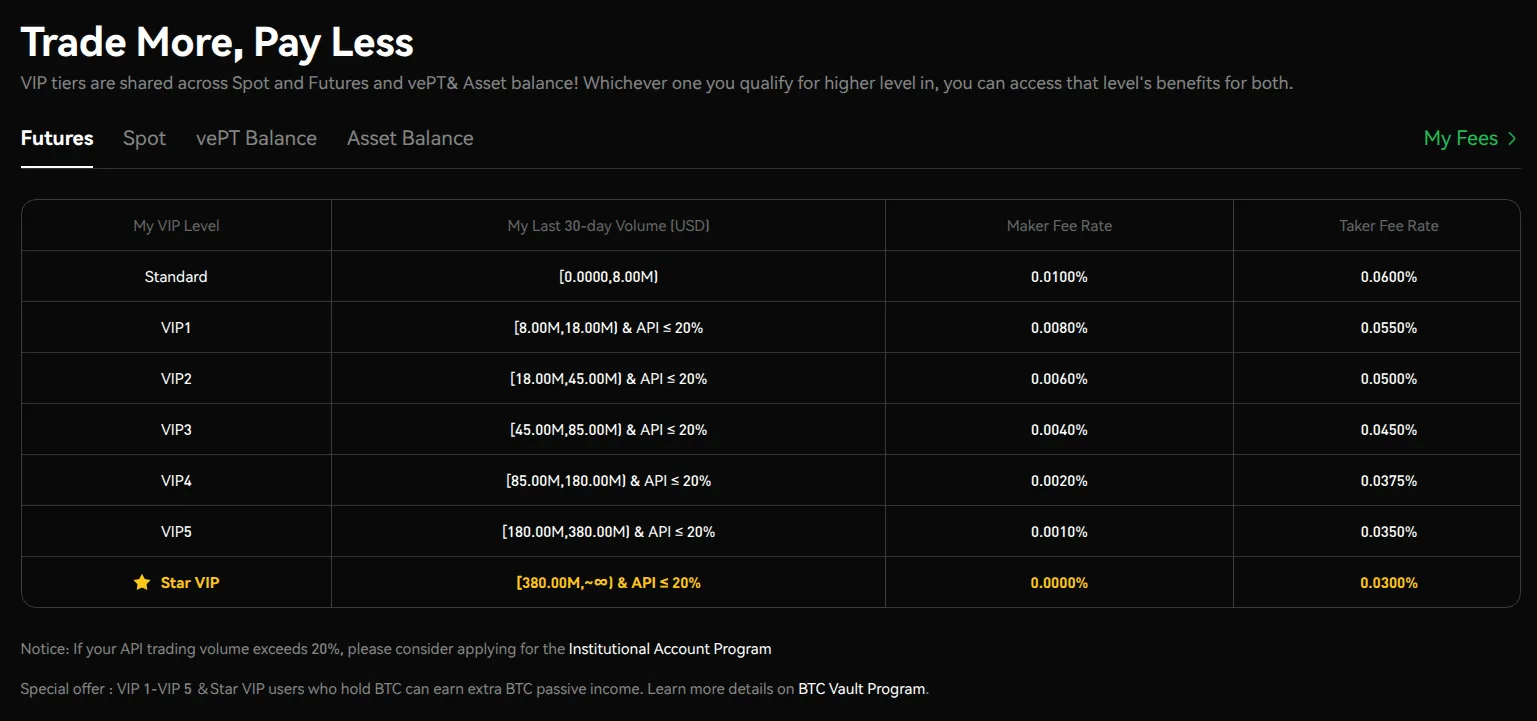Open the vePT Balance tab
1537x721 pixels.
256,139
